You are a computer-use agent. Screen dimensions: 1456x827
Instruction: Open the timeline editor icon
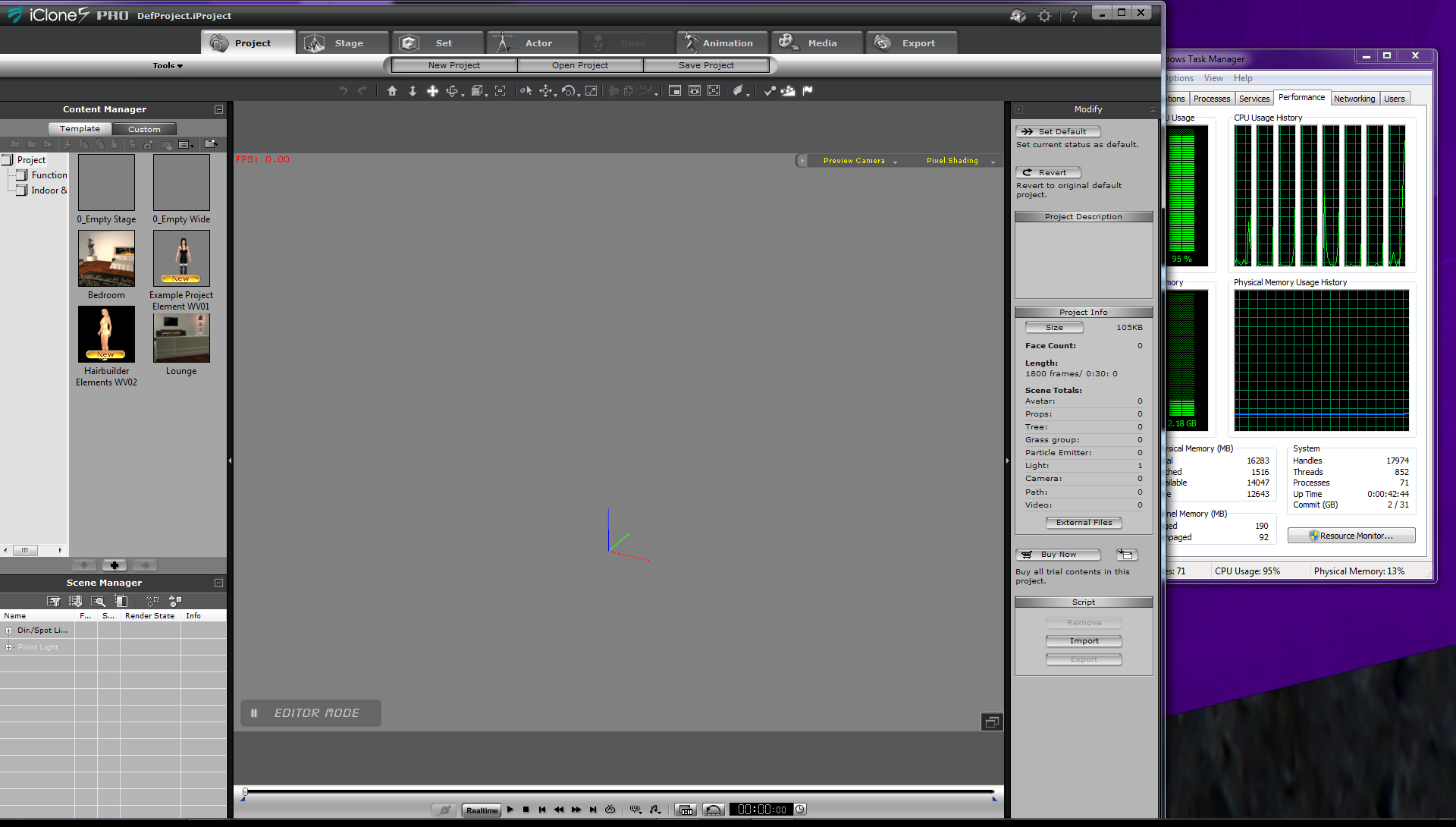click(686, 810)
